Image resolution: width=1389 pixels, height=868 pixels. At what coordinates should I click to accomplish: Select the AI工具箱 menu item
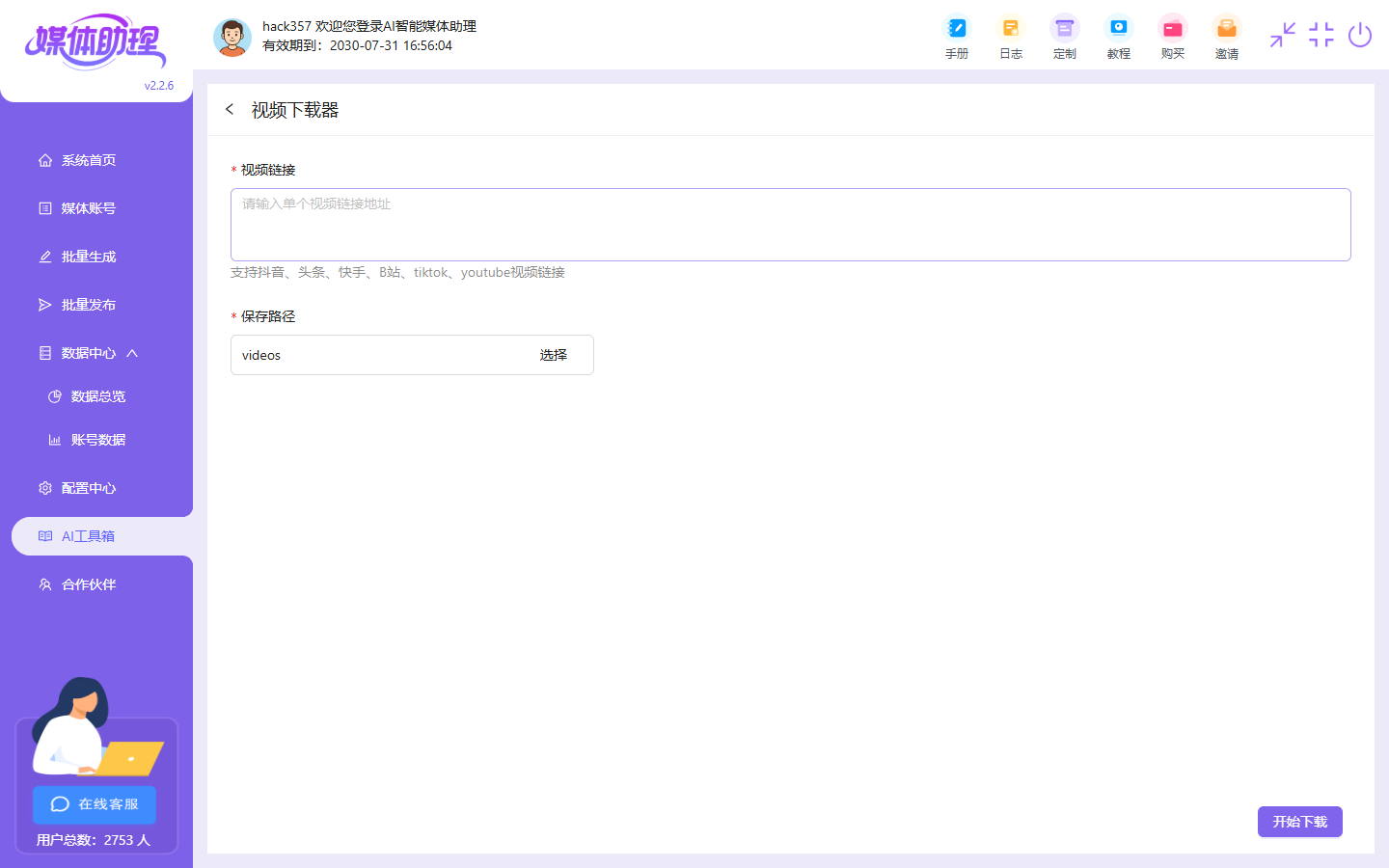click(88, 536)
